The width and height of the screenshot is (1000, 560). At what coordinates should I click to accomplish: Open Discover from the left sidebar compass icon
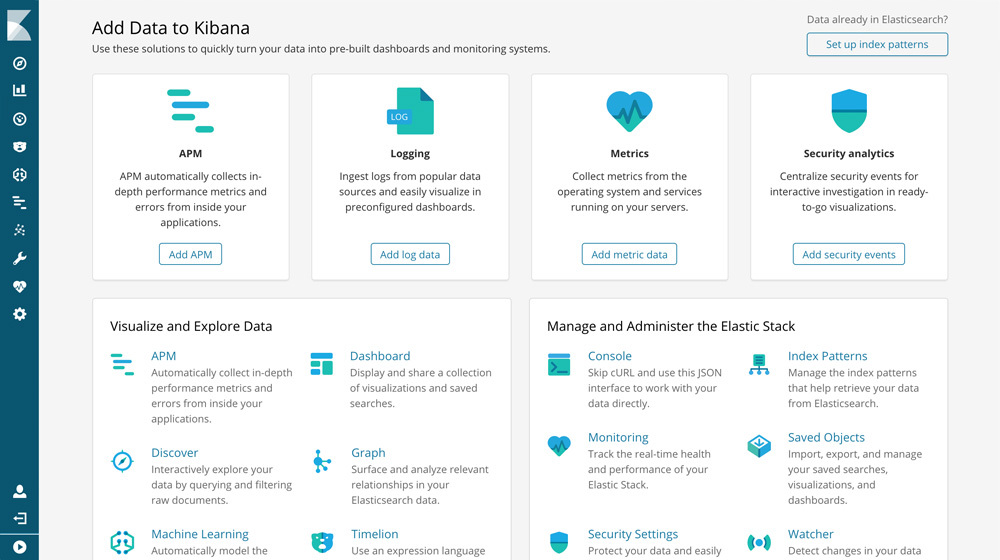tap(19, 63)
